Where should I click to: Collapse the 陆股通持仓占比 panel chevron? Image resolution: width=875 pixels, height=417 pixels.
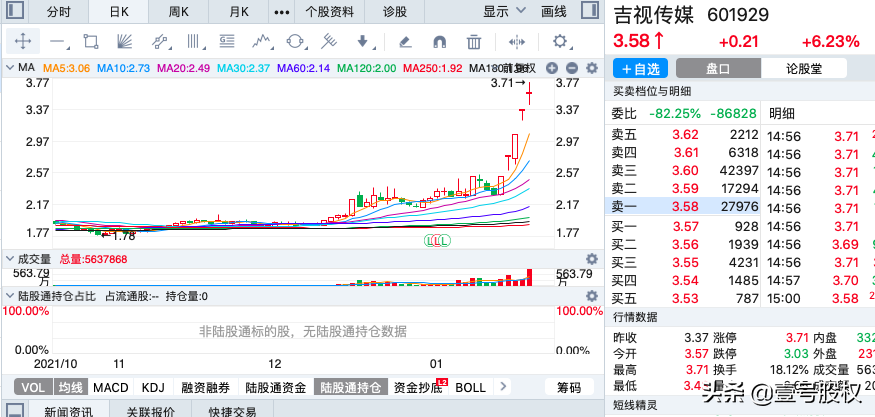(x=9, y=296)
